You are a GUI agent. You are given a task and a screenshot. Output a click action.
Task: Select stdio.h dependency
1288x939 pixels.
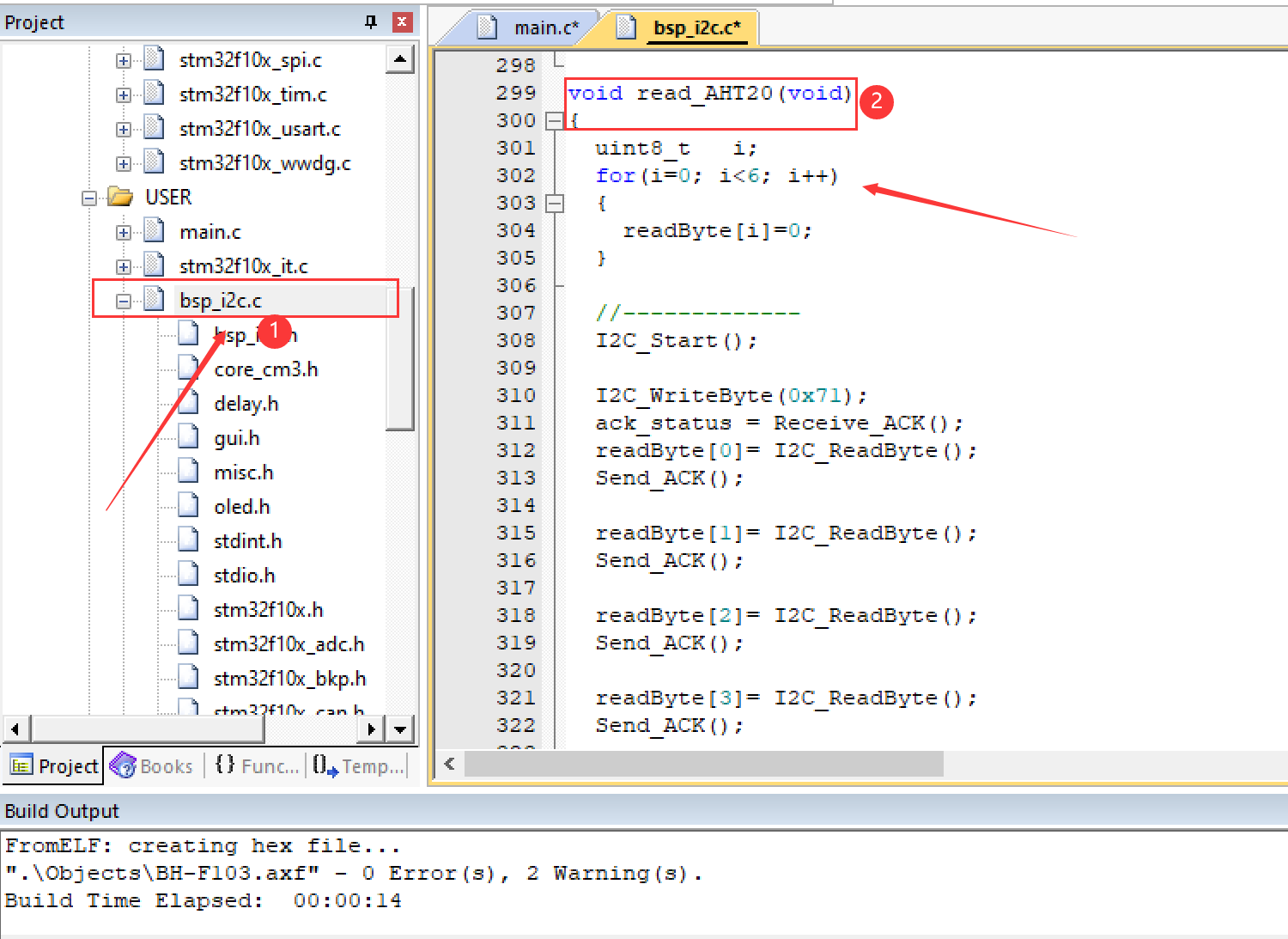(245, 576)
